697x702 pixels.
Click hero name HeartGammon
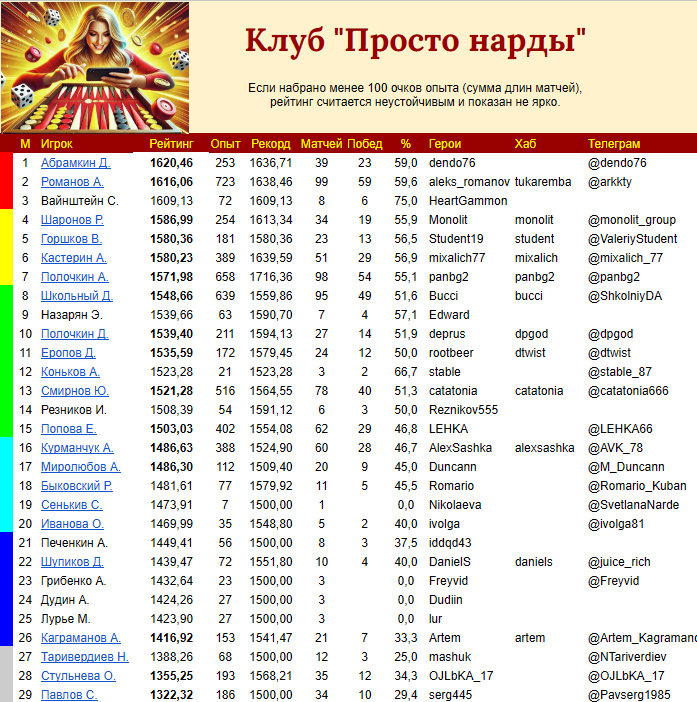click(x=468, y=201)
